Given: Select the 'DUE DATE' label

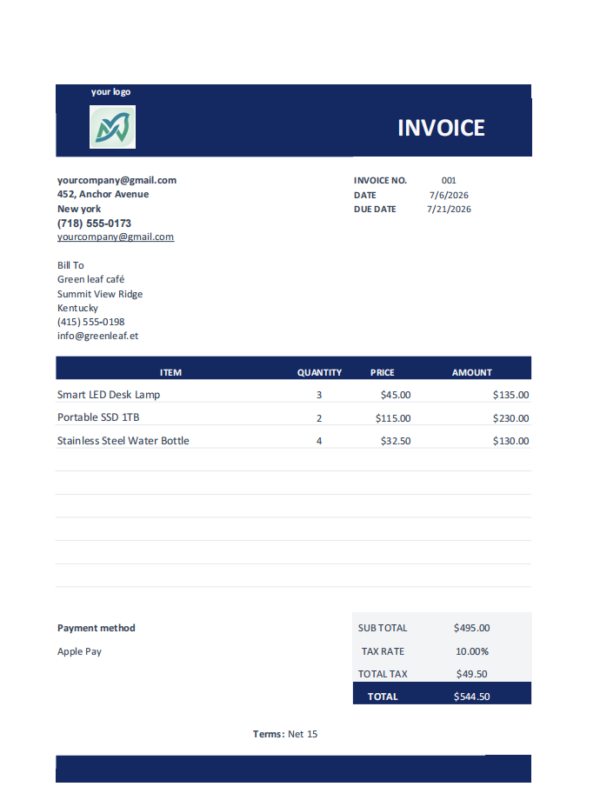Looking at the screenshot, I should coord(375,209).
